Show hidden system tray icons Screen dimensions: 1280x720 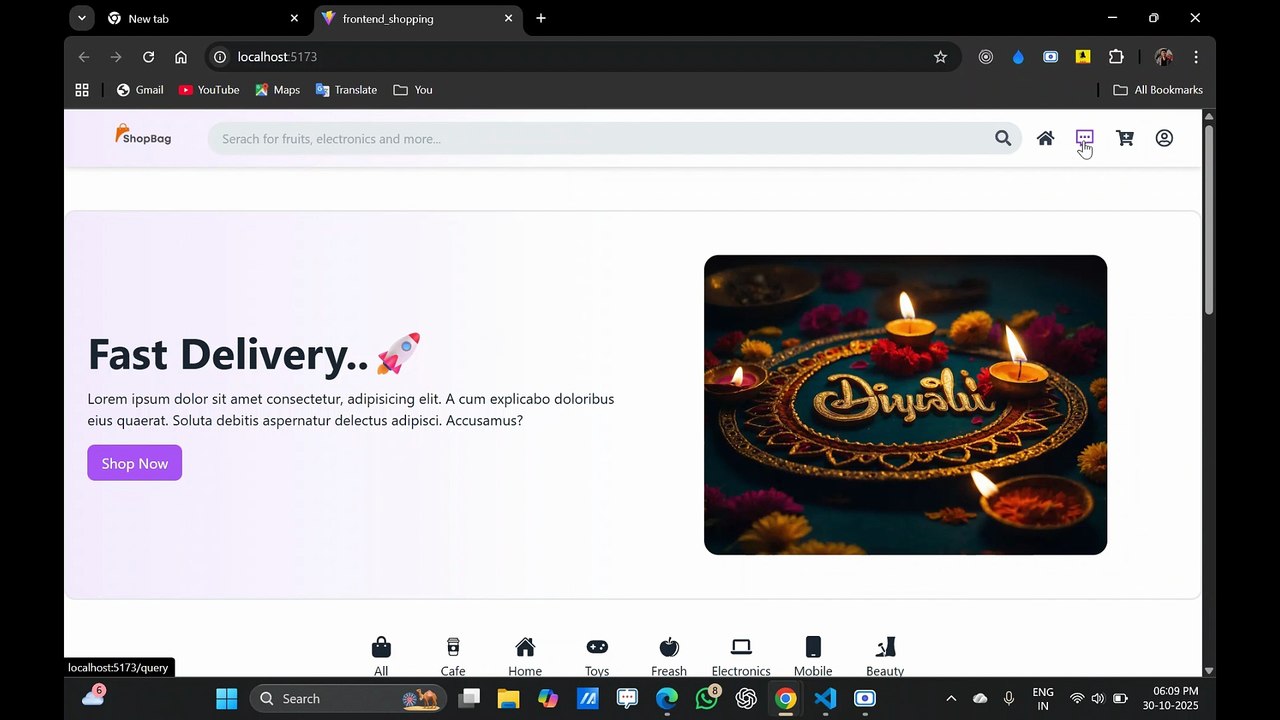click(951, 698)
